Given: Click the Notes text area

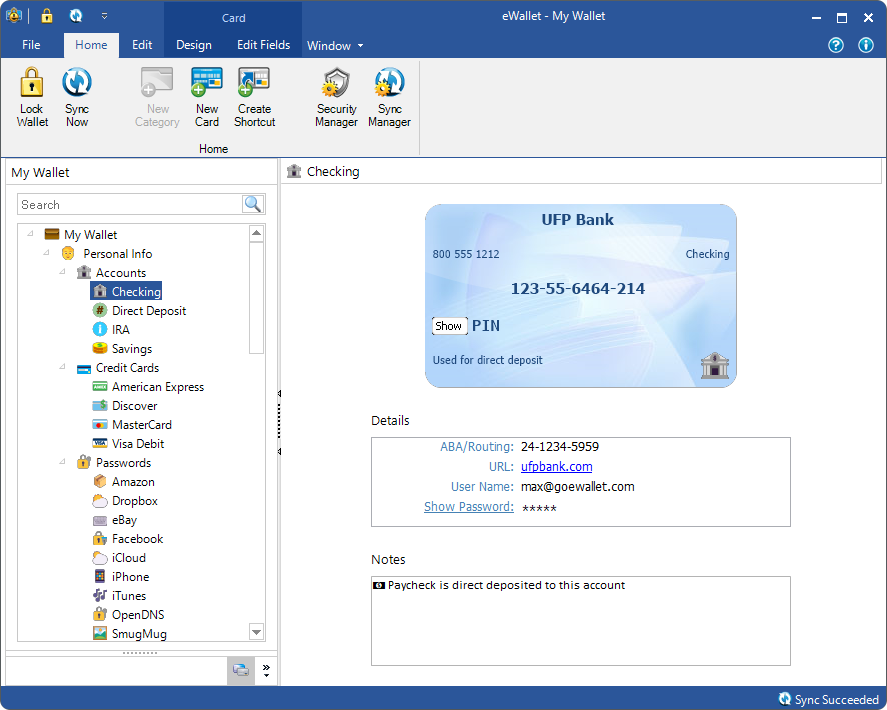Looking at the screenshot, I should pos(580,621).
